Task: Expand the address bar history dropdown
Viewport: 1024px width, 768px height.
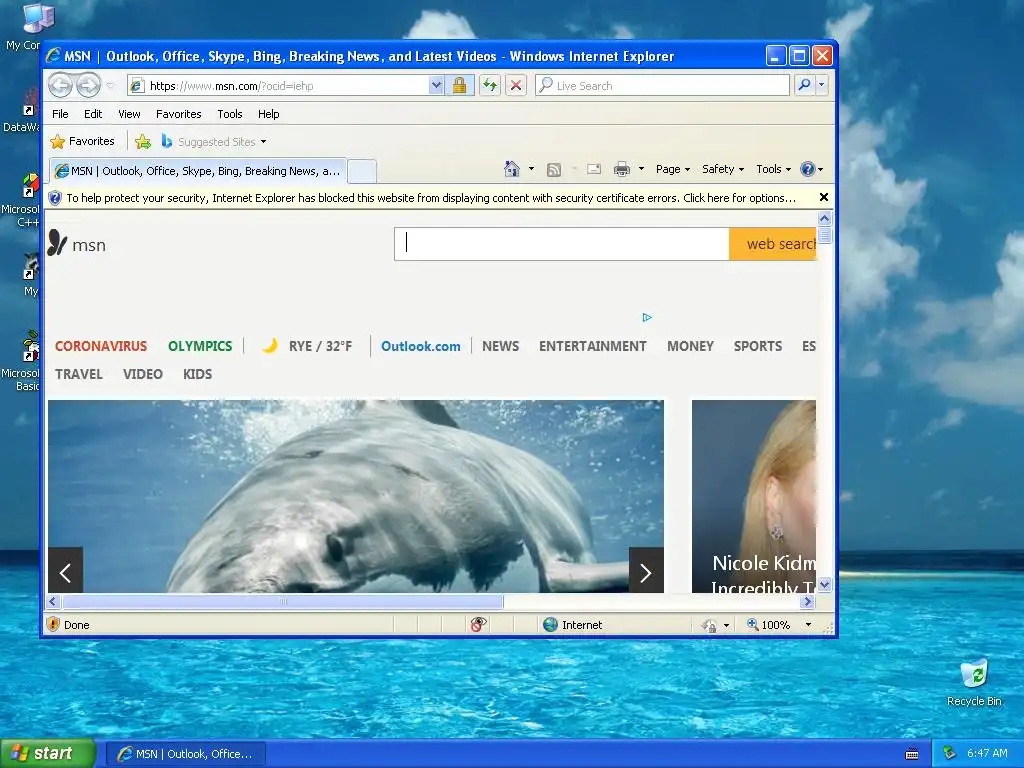Action: 436,86
